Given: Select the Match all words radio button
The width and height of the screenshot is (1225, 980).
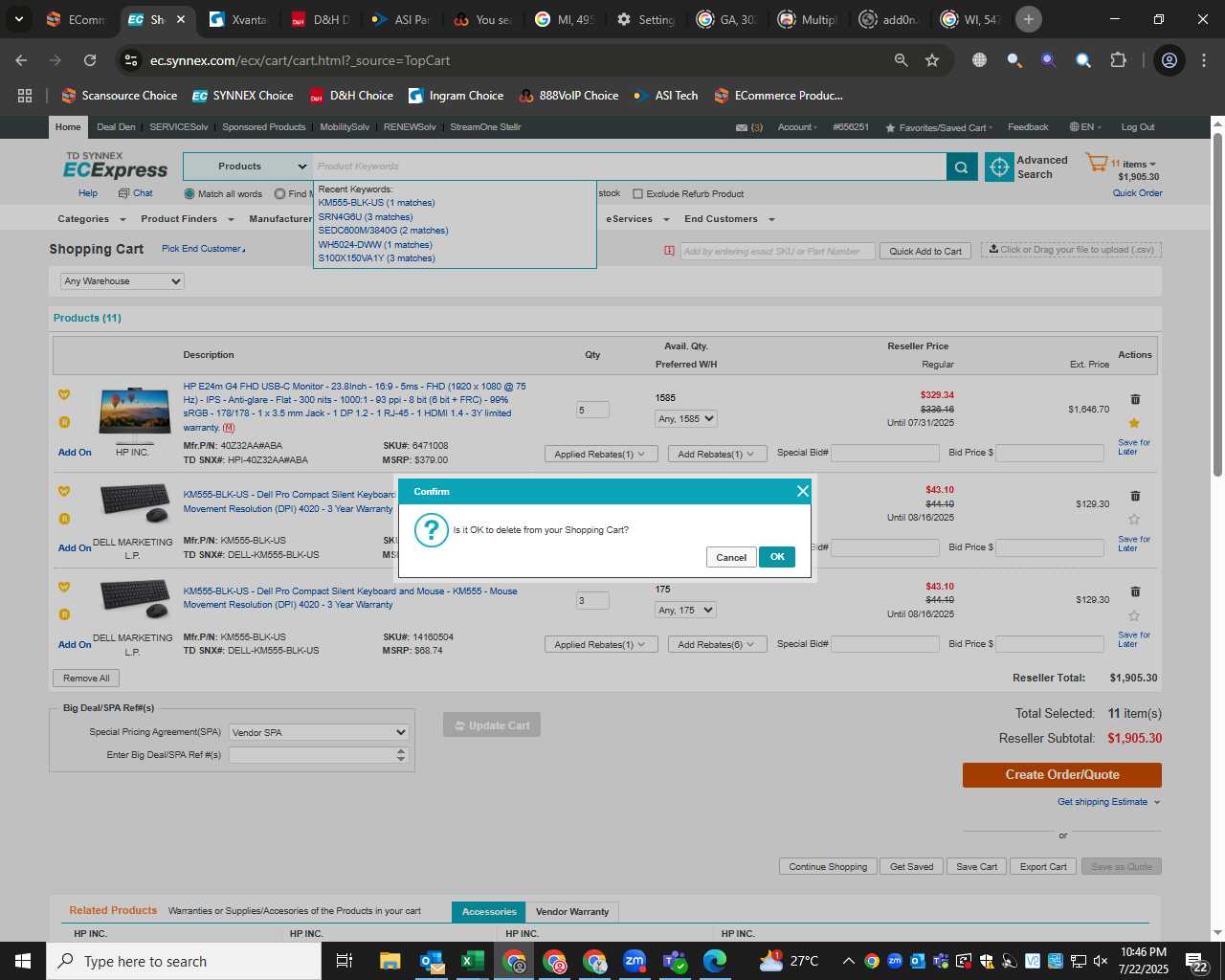Looking at the screenshot, I should pos(189,194).
